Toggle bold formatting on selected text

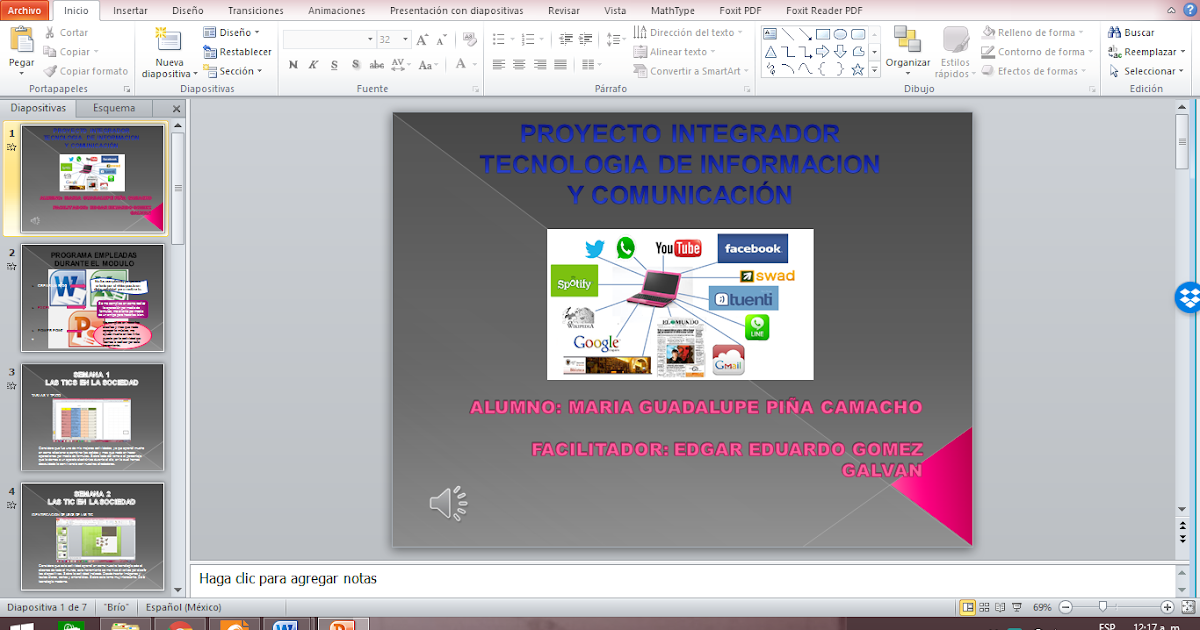pos(293,63)
